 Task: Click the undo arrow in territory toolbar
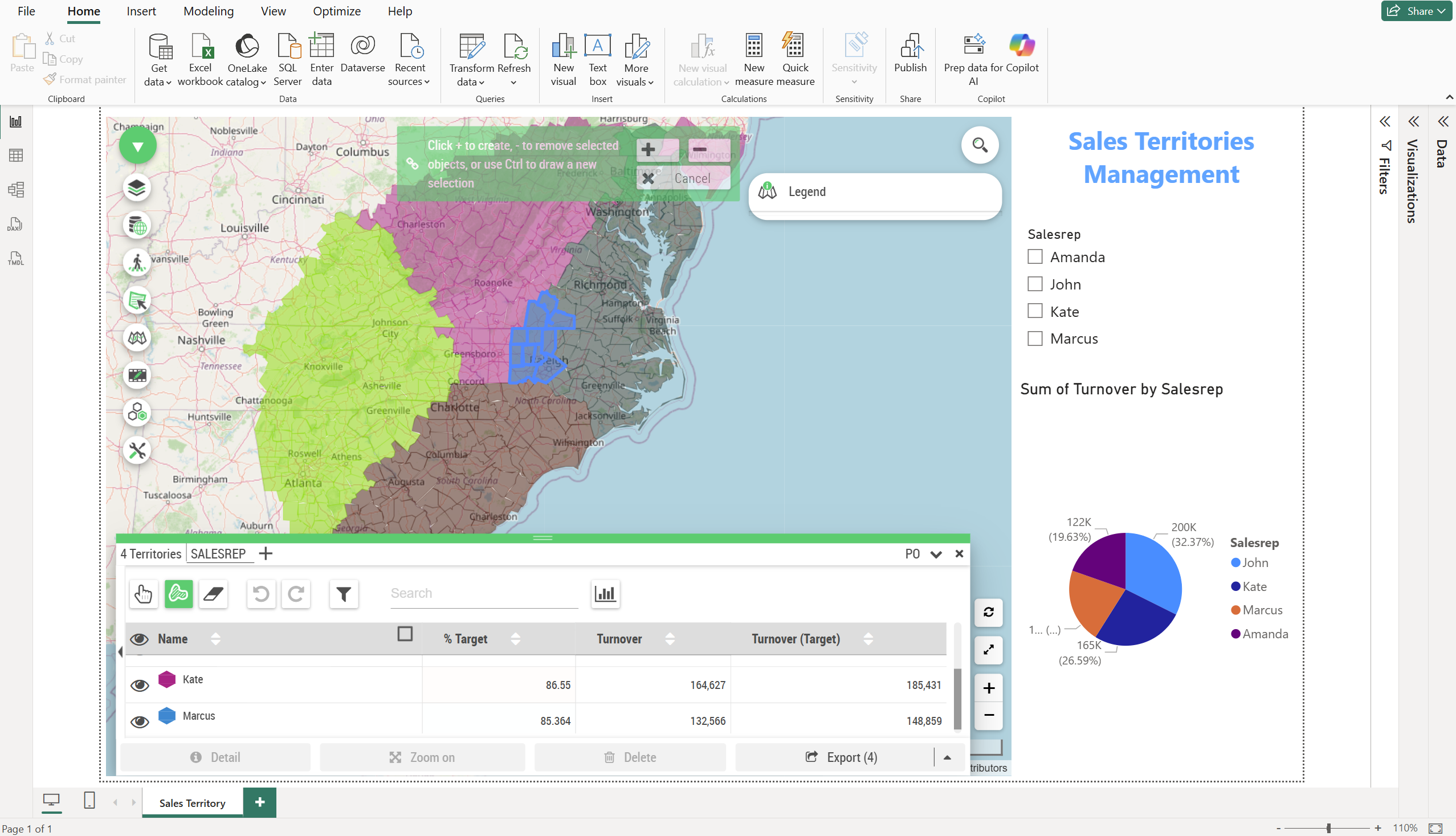point(261,593)
